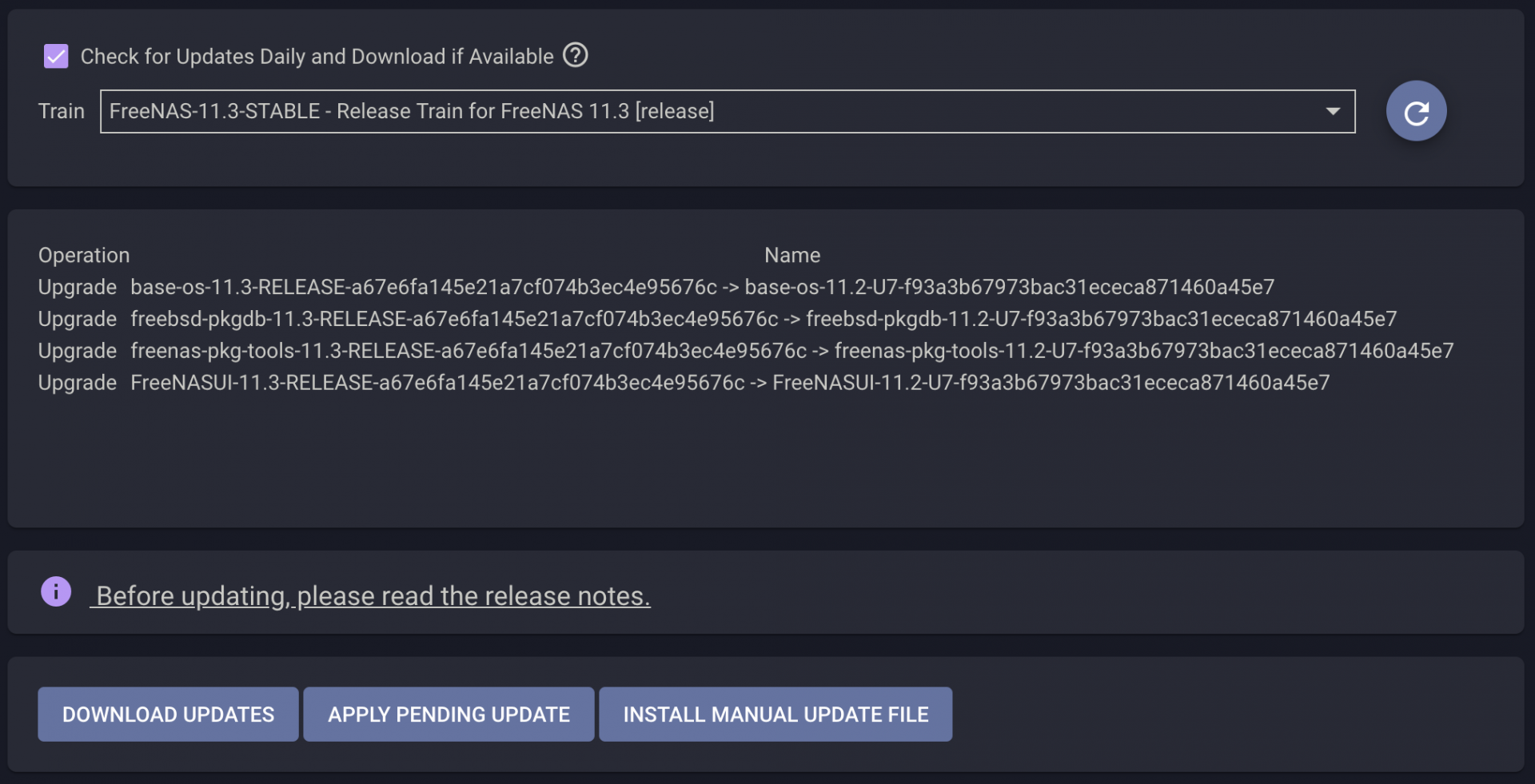Image resolution: width=1535 pixels, height=784 pixels.
Task: Click the Train field label
Action: click(62, 111)
